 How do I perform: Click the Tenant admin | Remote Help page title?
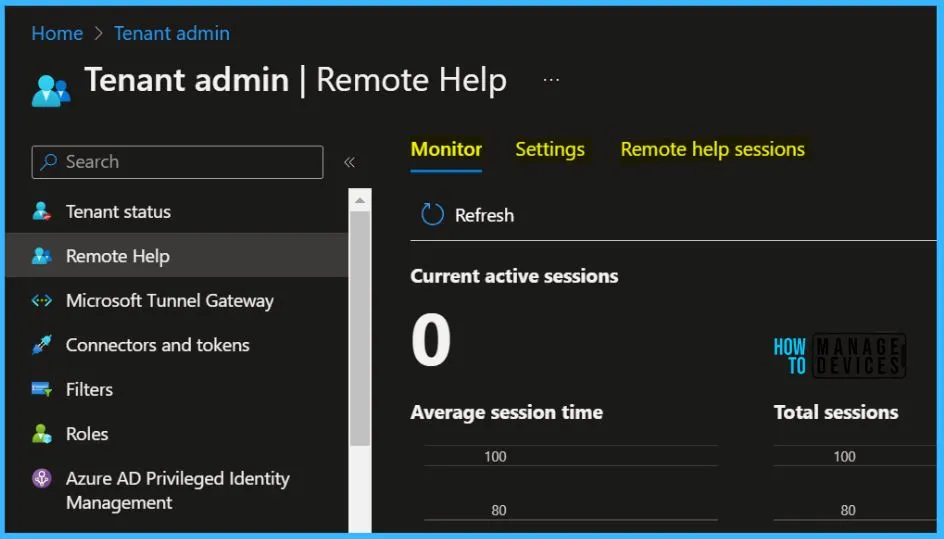click(296, 80)
